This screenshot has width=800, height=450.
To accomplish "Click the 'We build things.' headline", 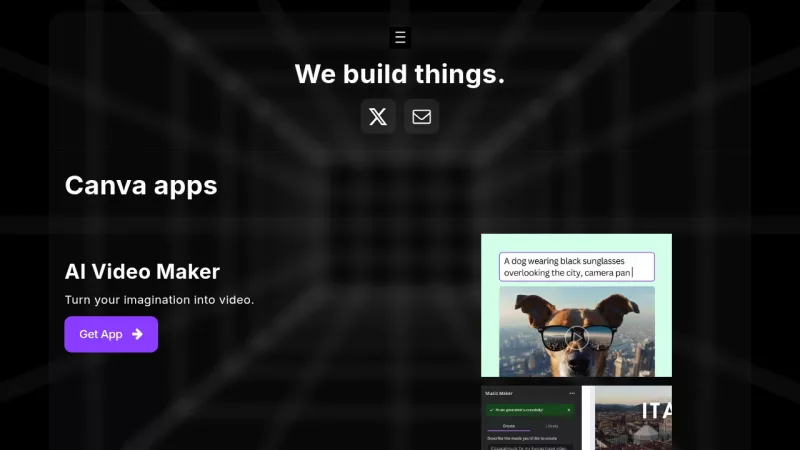I will (400, 74).
